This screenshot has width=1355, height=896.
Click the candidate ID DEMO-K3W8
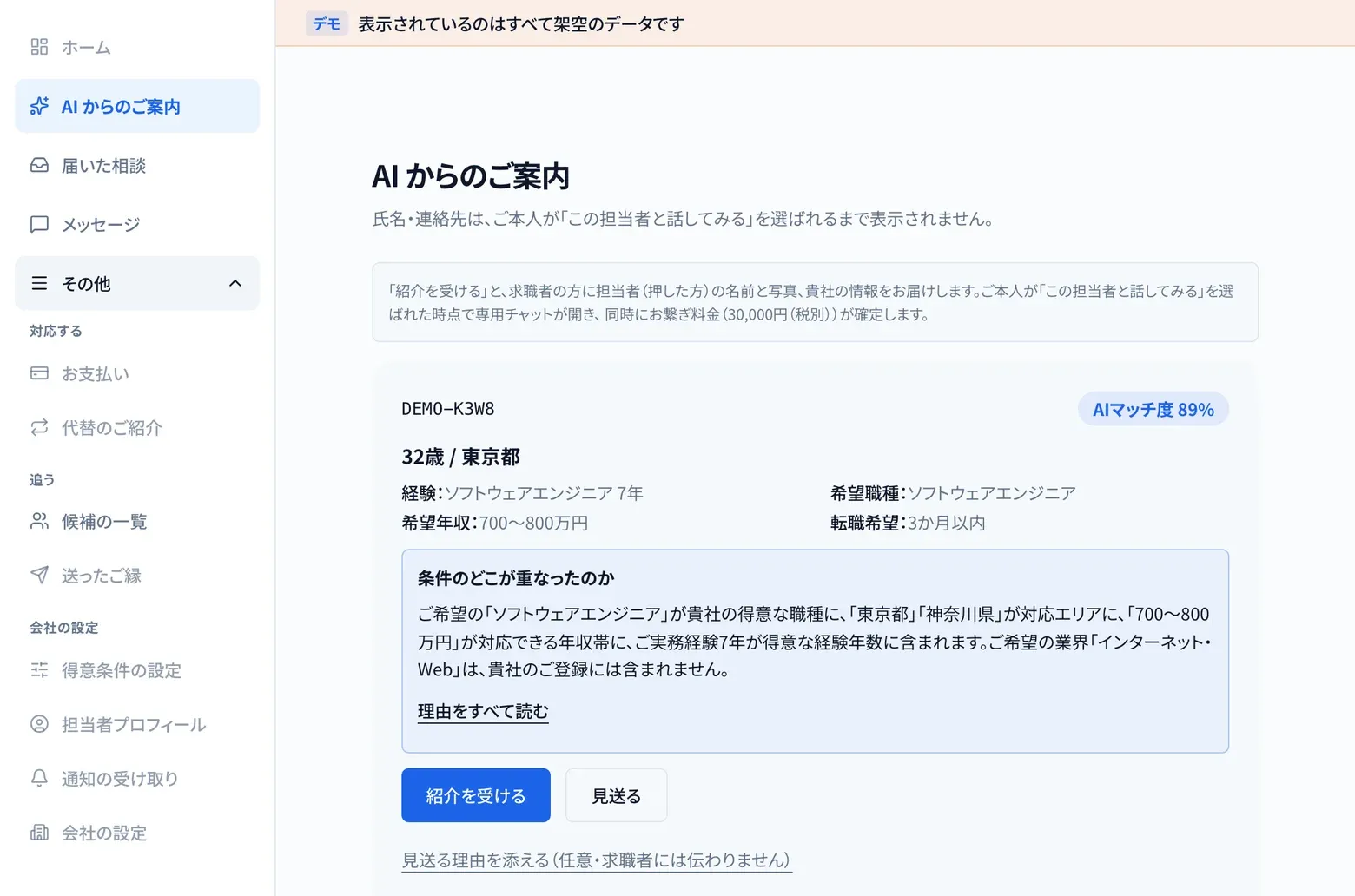(448, 409)
